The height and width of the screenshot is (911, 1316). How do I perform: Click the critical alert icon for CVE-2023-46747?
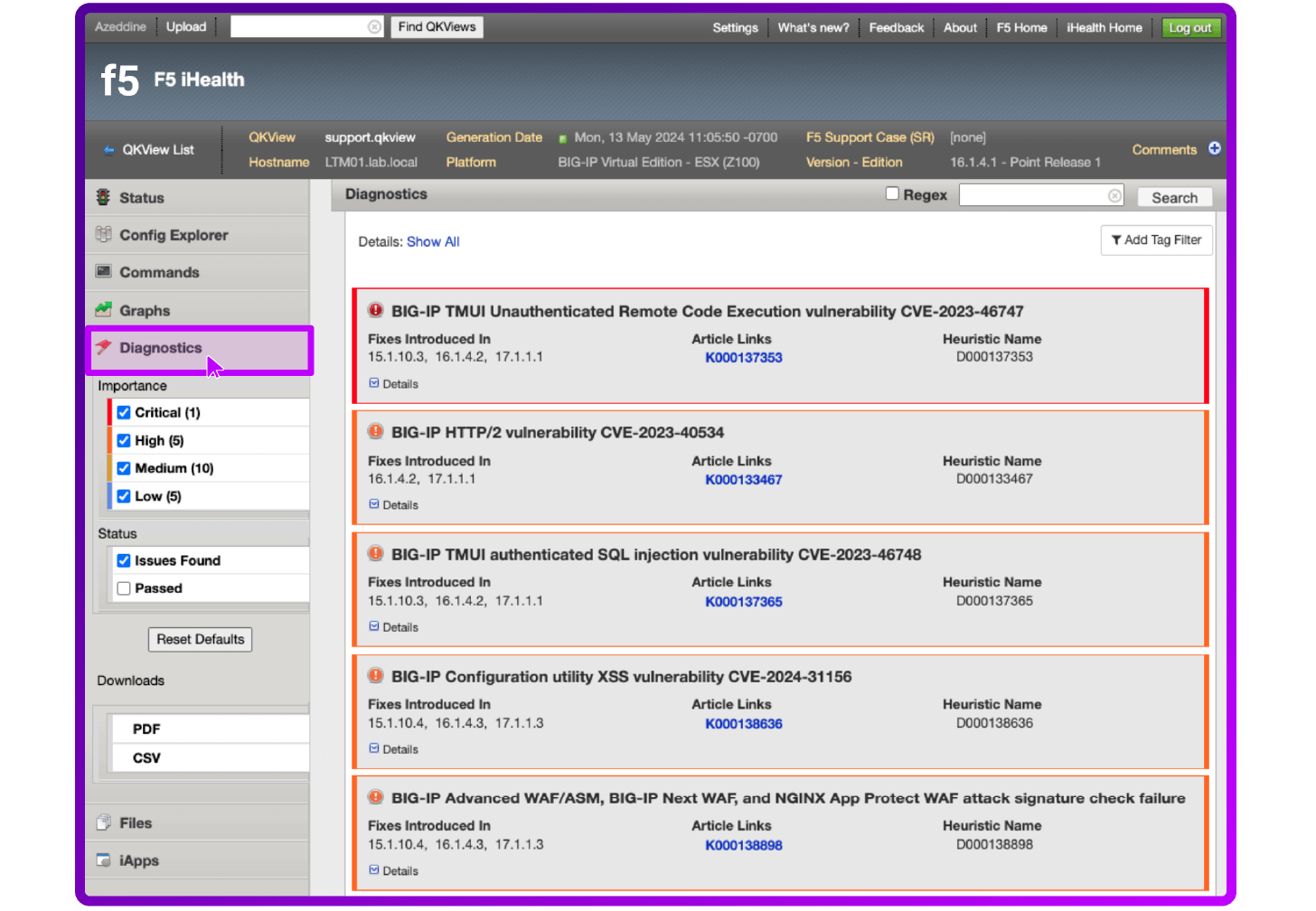[375, 310]
